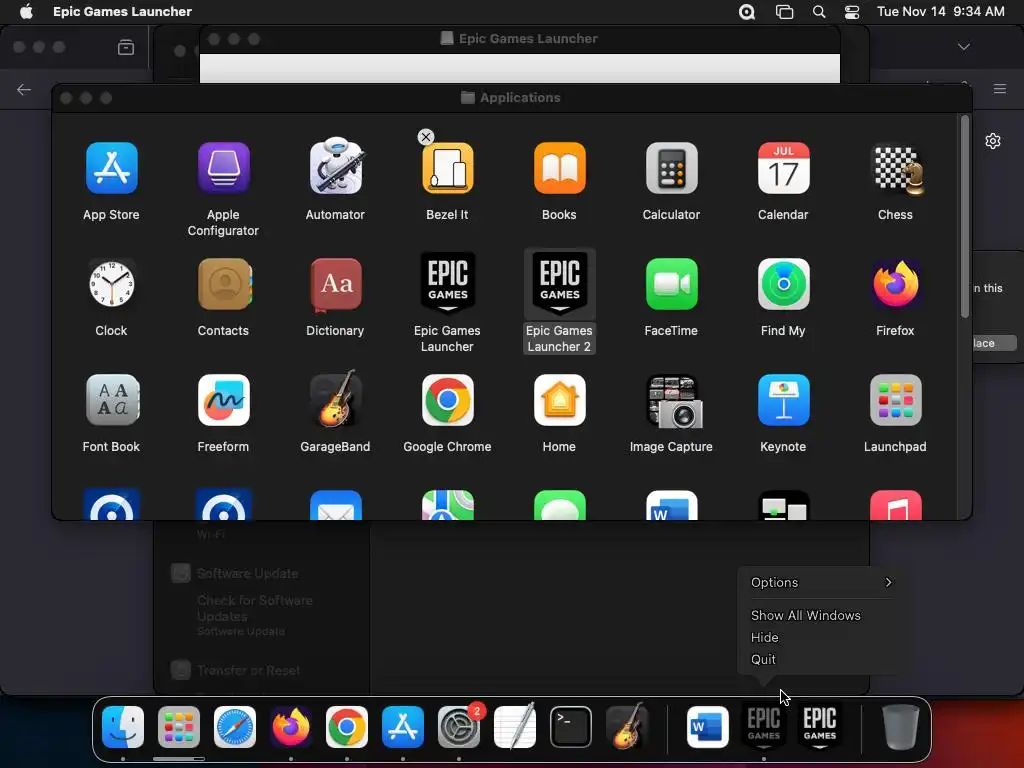
Task: Select GarageBand in the Applications folder
Action: pyautogui.click(x=336, y=399)
